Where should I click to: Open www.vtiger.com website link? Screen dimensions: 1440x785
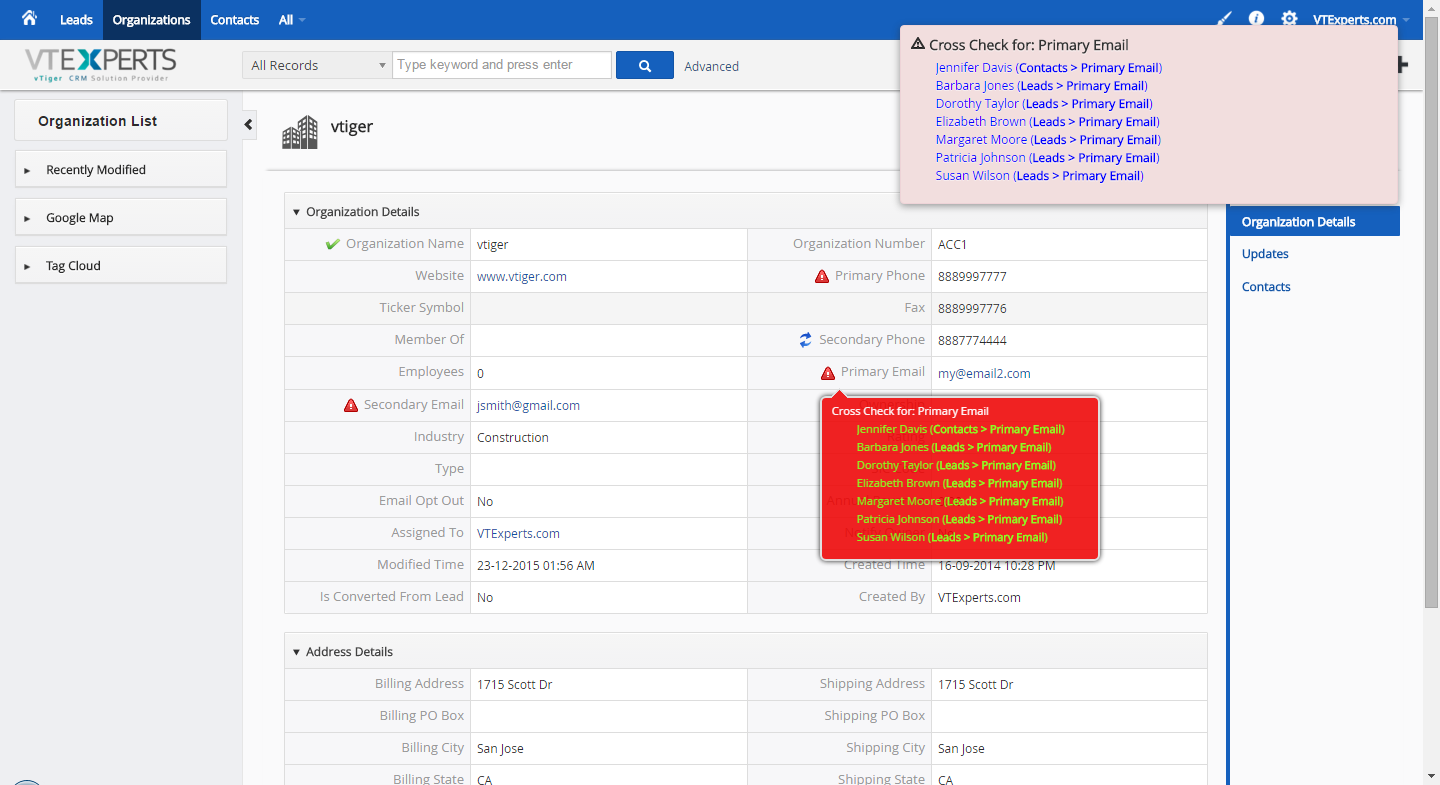(522, 277)
